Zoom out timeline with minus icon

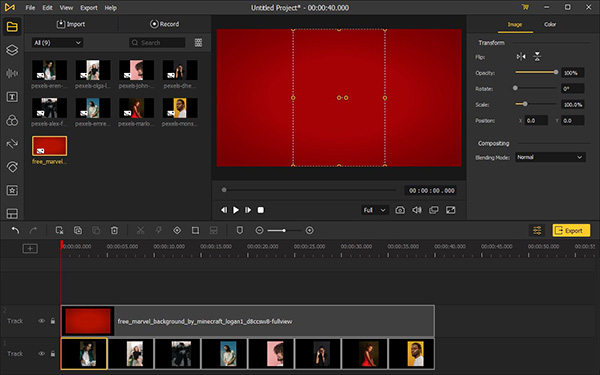(259, 230)
